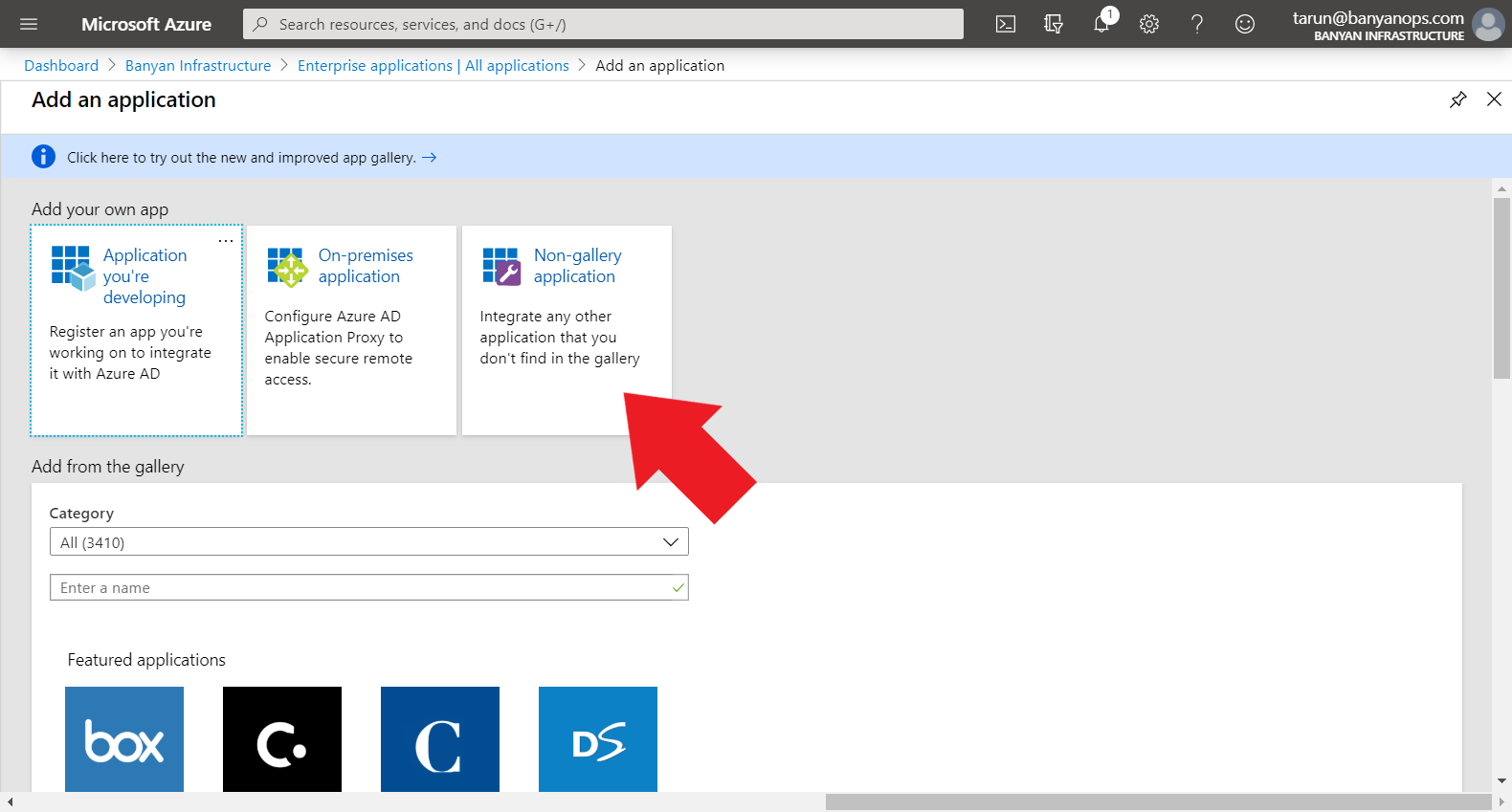Click the On-premises application title
Image resolution: width=1512 pixels, height=812 pixels.
click(366, 266)
